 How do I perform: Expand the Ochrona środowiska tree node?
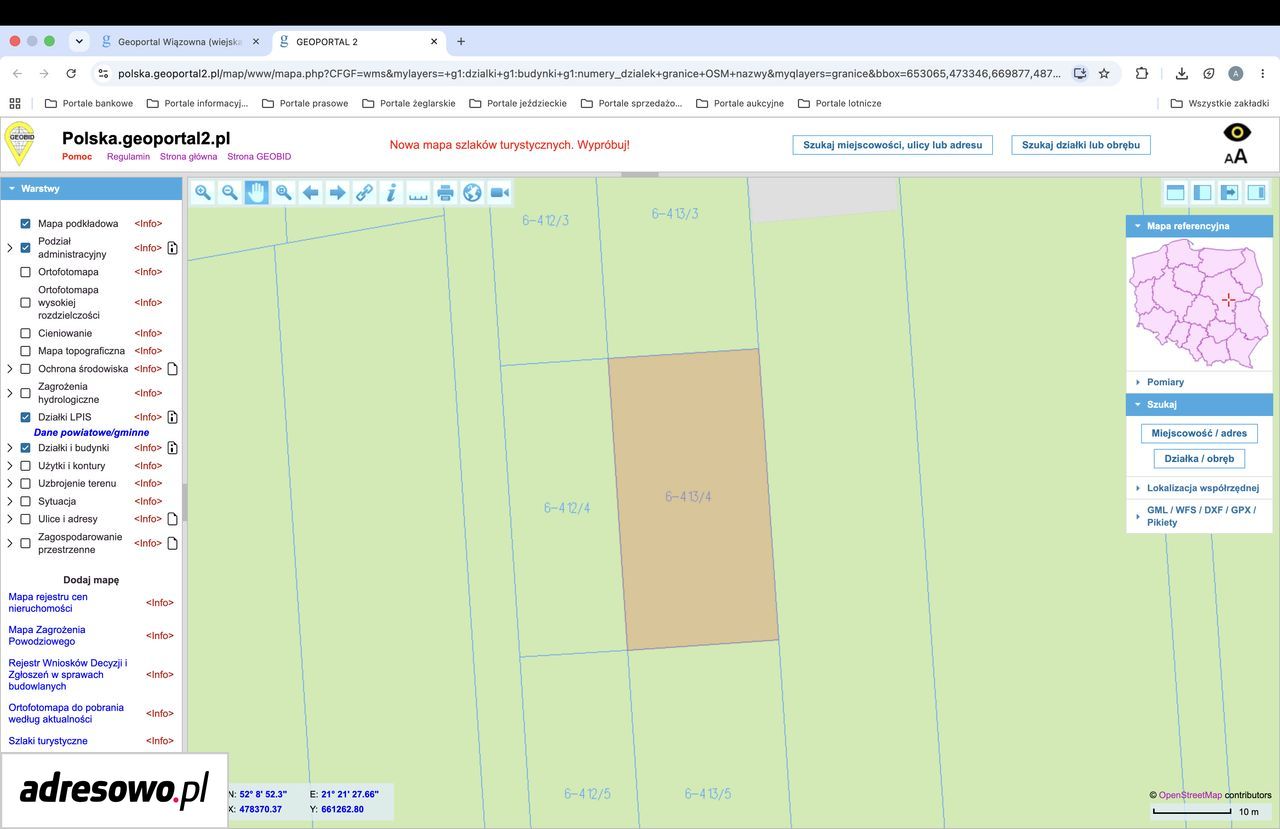(x=10, y=369)
